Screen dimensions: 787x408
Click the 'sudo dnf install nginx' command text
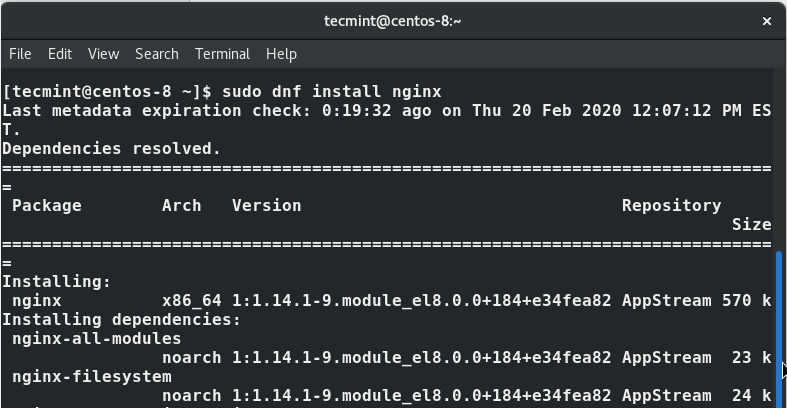click(x=331, y=91)
